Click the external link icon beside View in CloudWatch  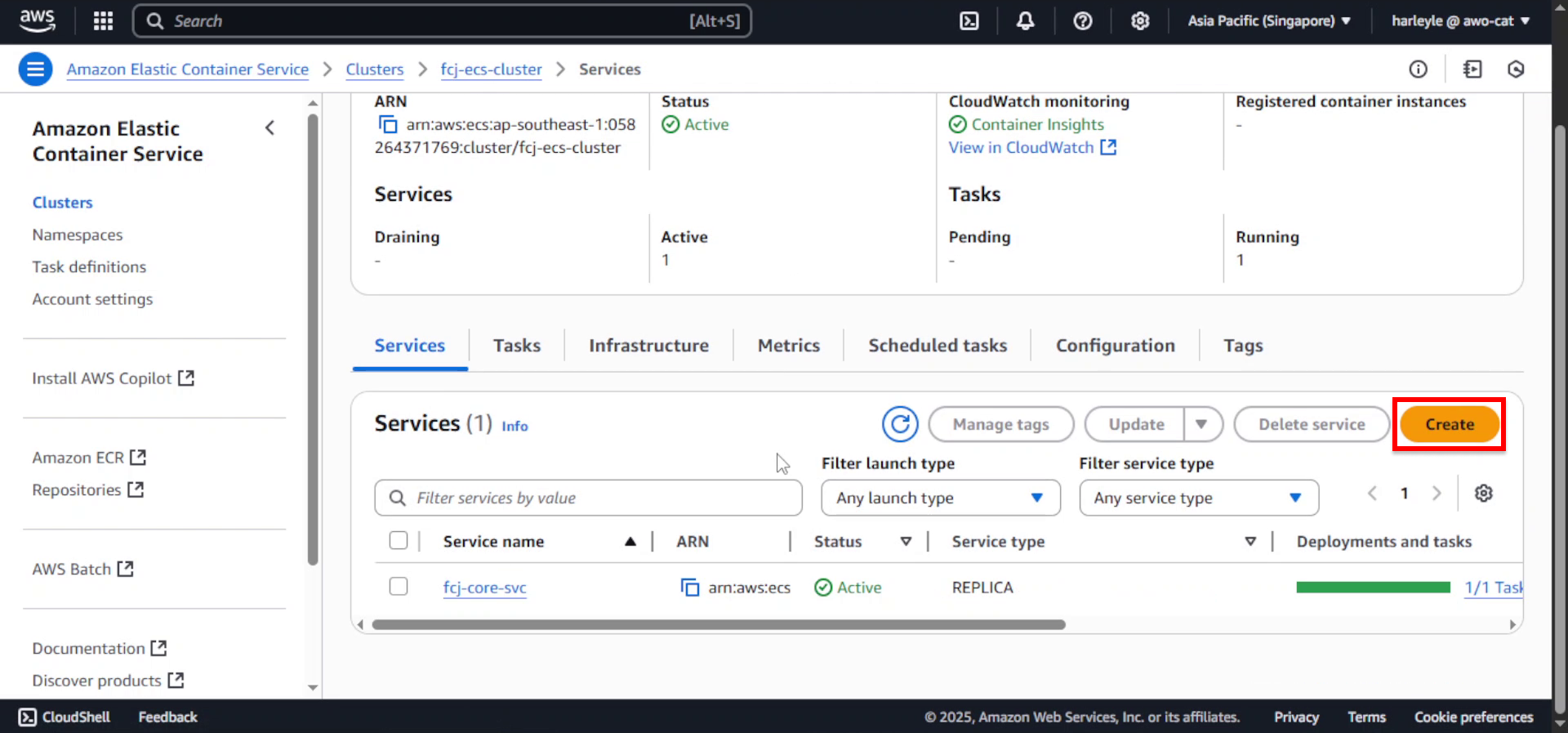tap(1108, 148)
